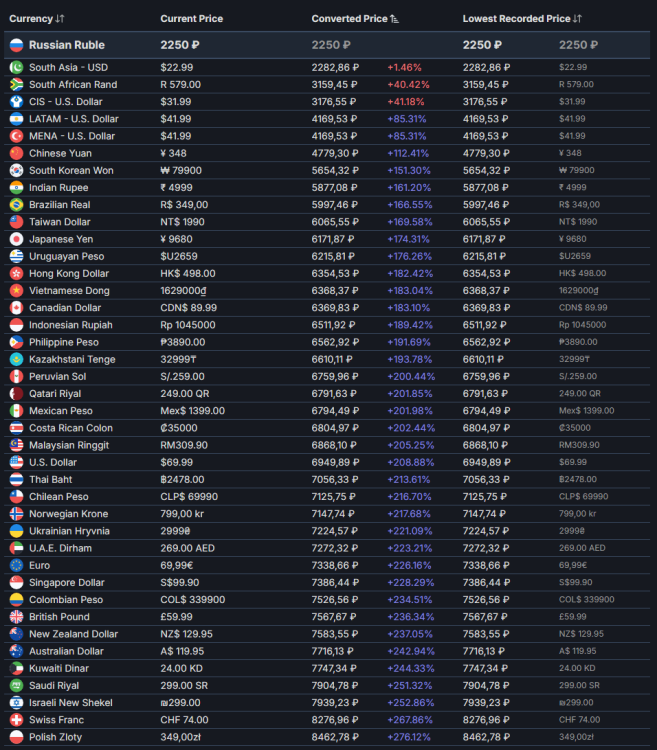
Task: Click the Japanese Yen flag icon
Action: coord(15,239)
